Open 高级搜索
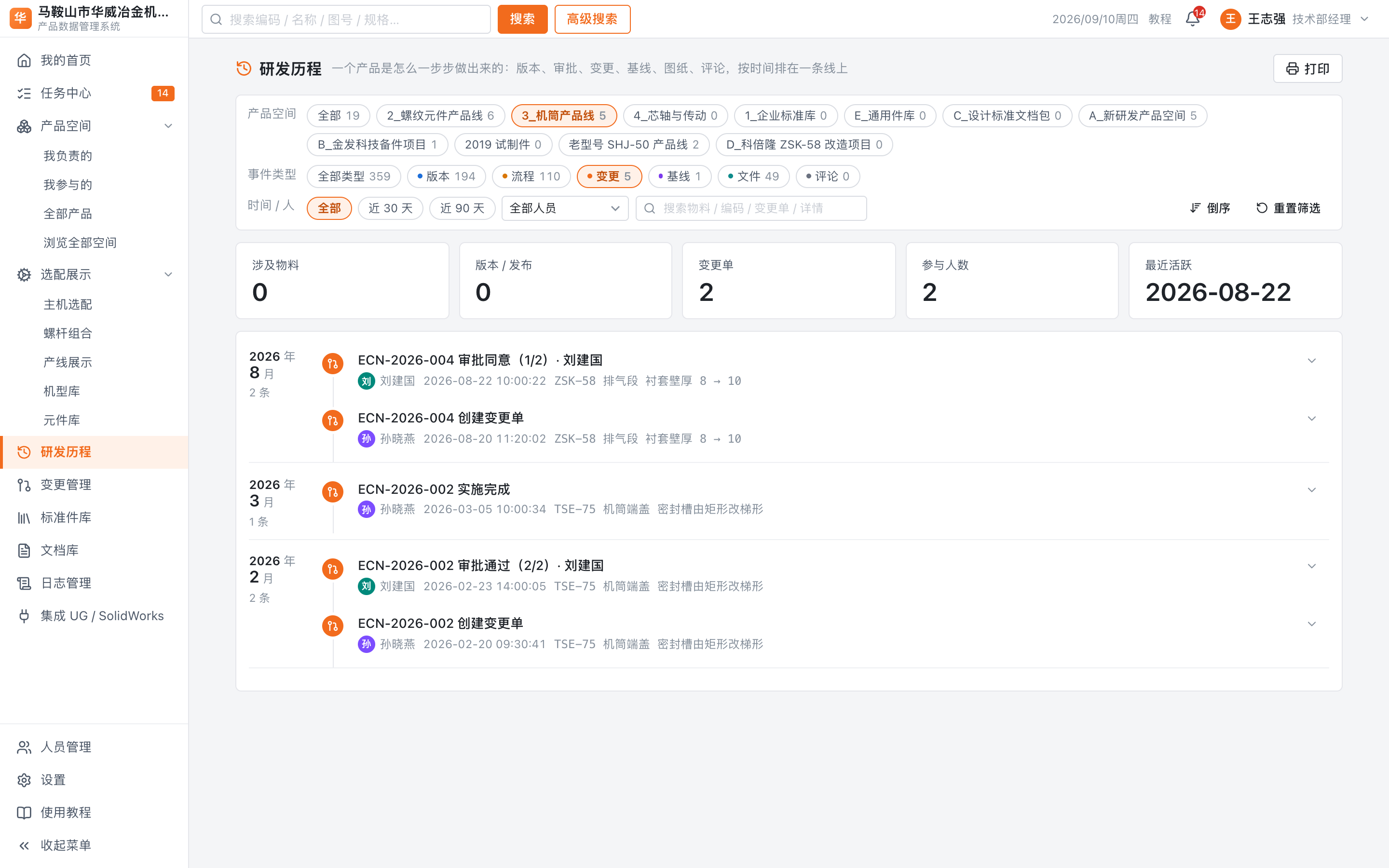 coord(592,19)
